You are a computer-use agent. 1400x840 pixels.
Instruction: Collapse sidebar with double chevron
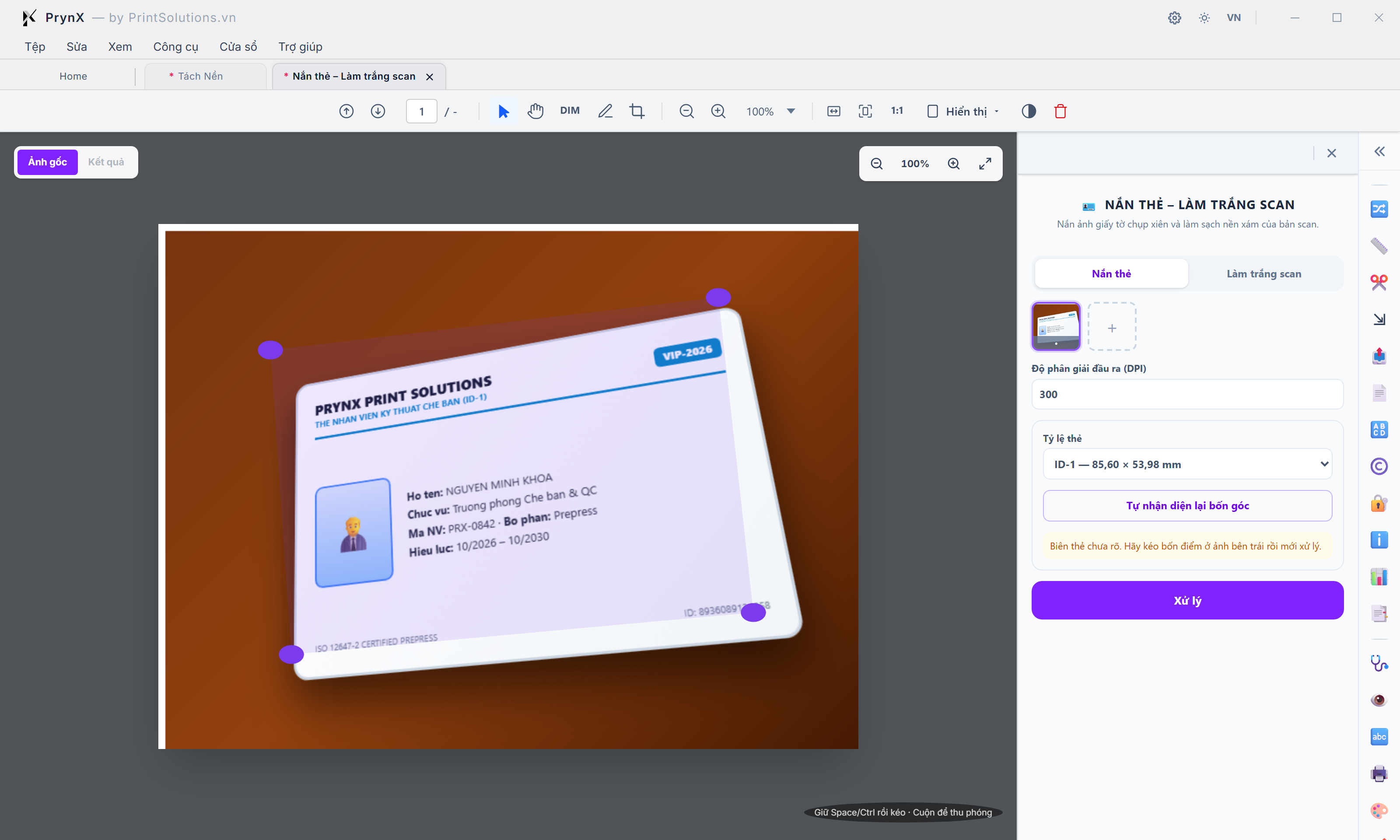click(x=1379, y=151)
